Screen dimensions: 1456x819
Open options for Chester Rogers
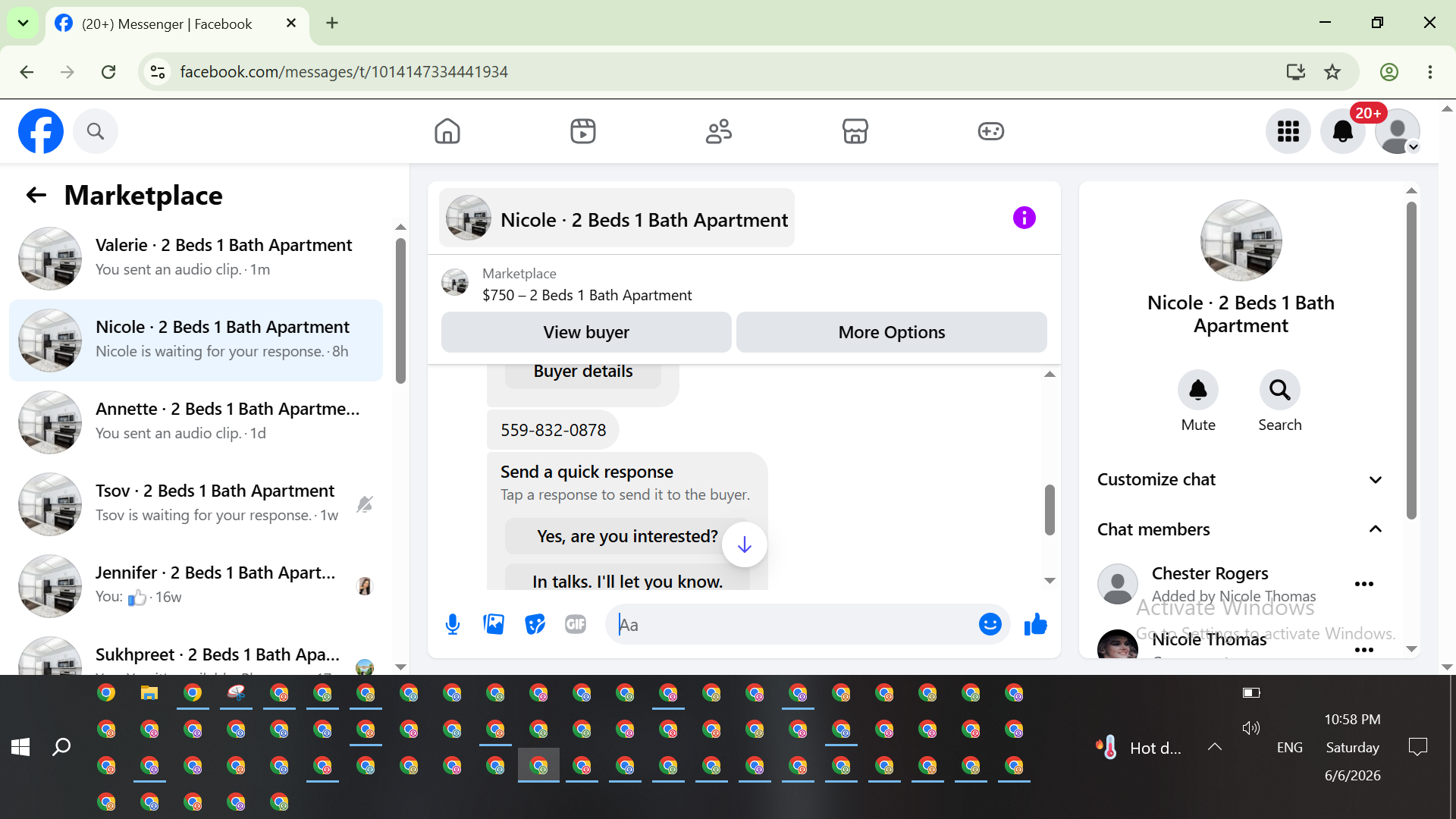coord(1364,584)
